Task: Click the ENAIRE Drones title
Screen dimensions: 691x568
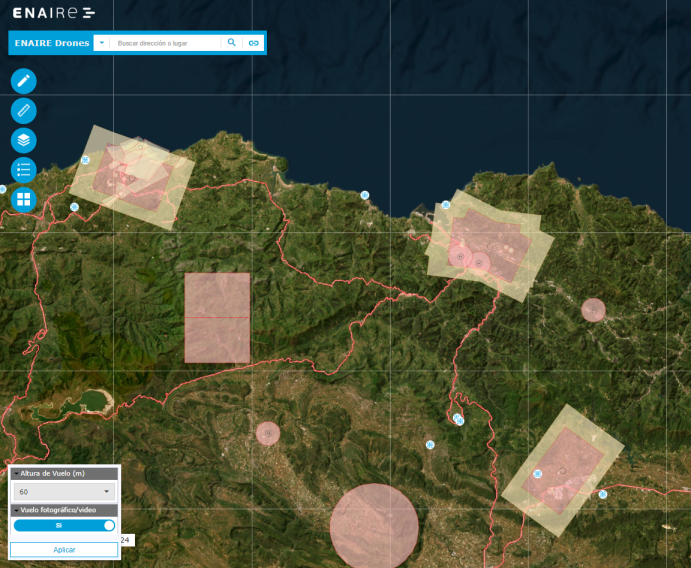Action: [x=52, y=43]
